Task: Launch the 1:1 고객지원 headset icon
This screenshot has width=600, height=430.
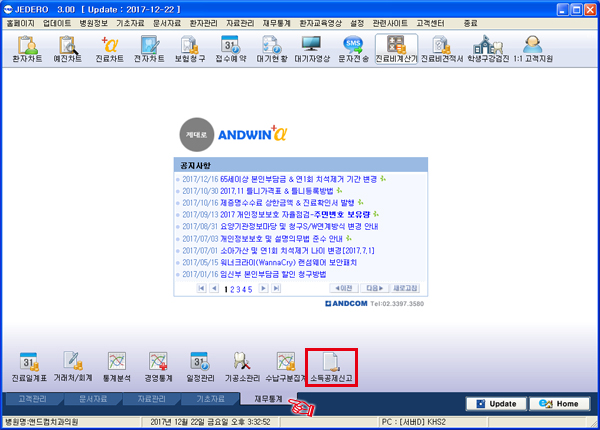Action: coord(533,49)
